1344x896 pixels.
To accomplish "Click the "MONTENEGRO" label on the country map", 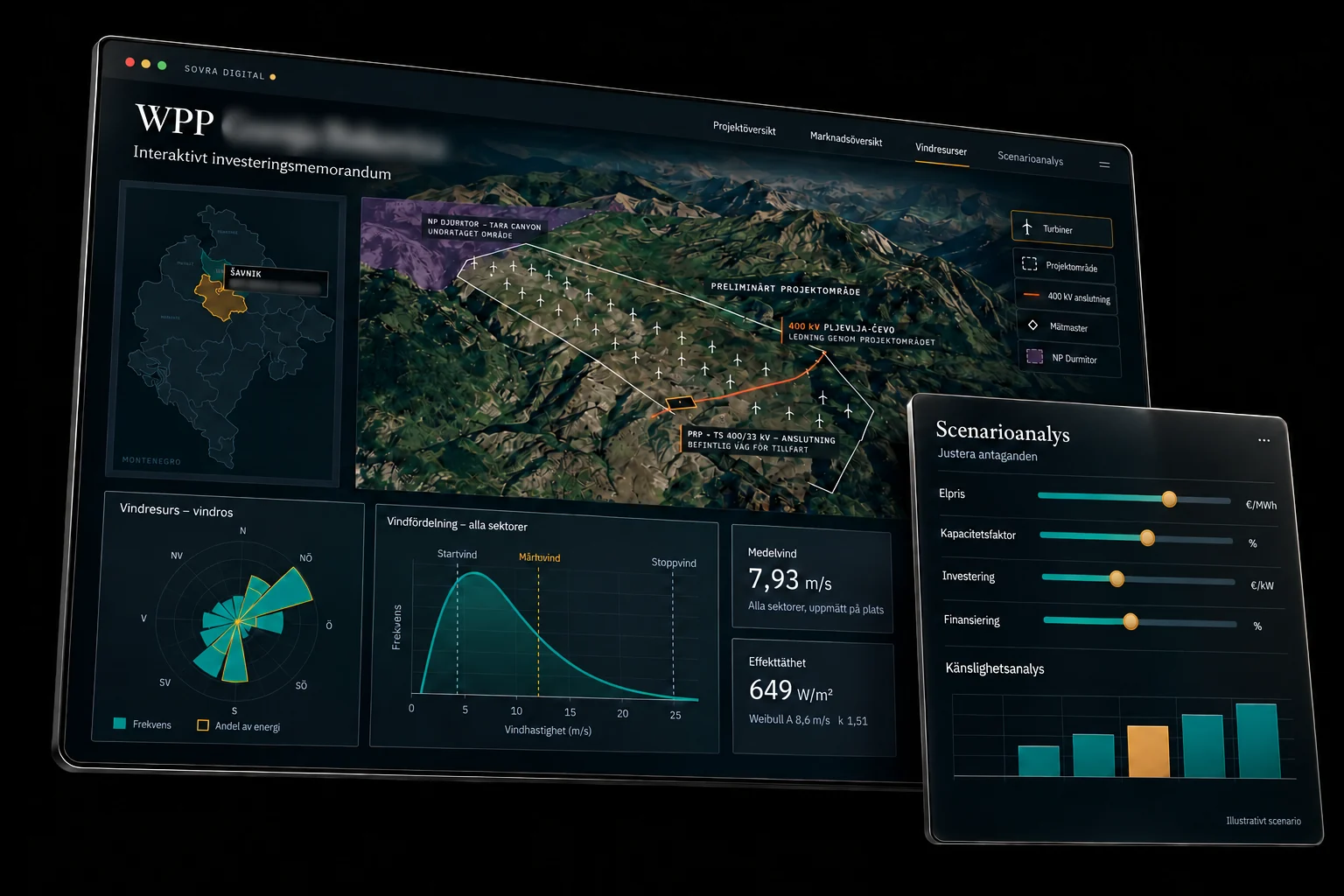I will pos(151,460).
